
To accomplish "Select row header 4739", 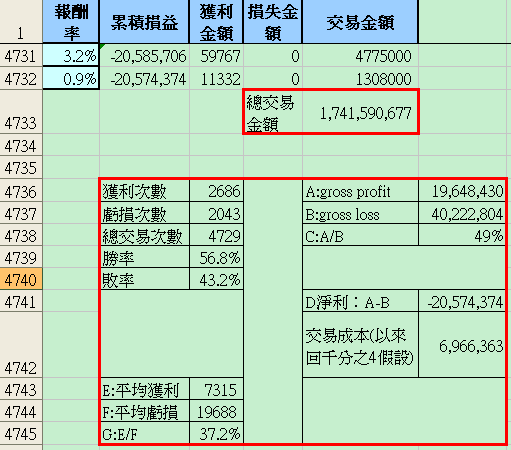I will (21, 257).
